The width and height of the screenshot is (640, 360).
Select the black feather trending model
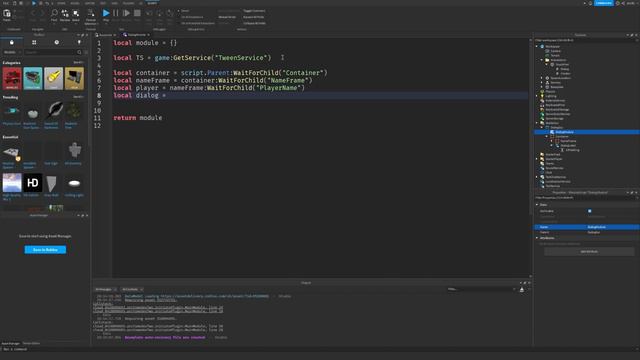54,111
